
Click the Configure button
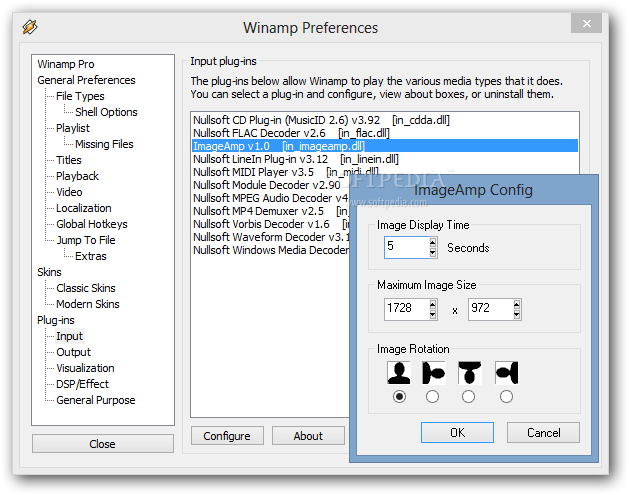click(227, 436)
